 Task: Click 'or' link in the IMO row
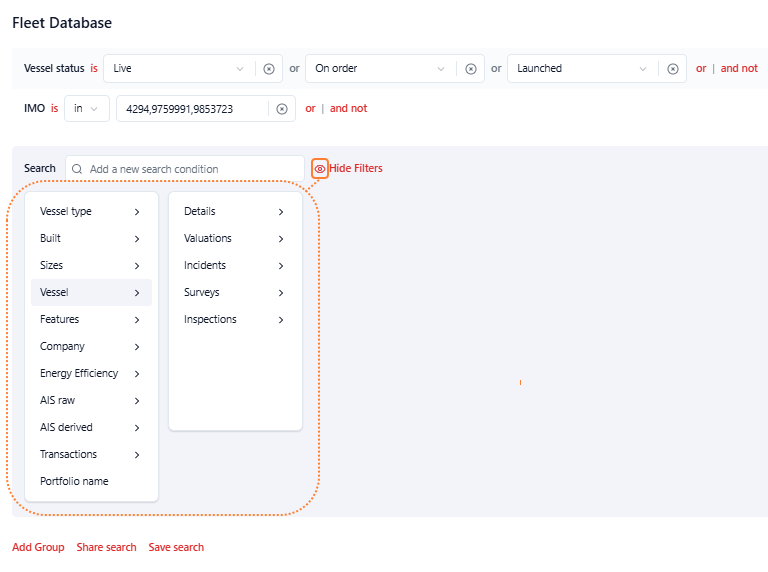pyautogui.click(x=310, y=108)
